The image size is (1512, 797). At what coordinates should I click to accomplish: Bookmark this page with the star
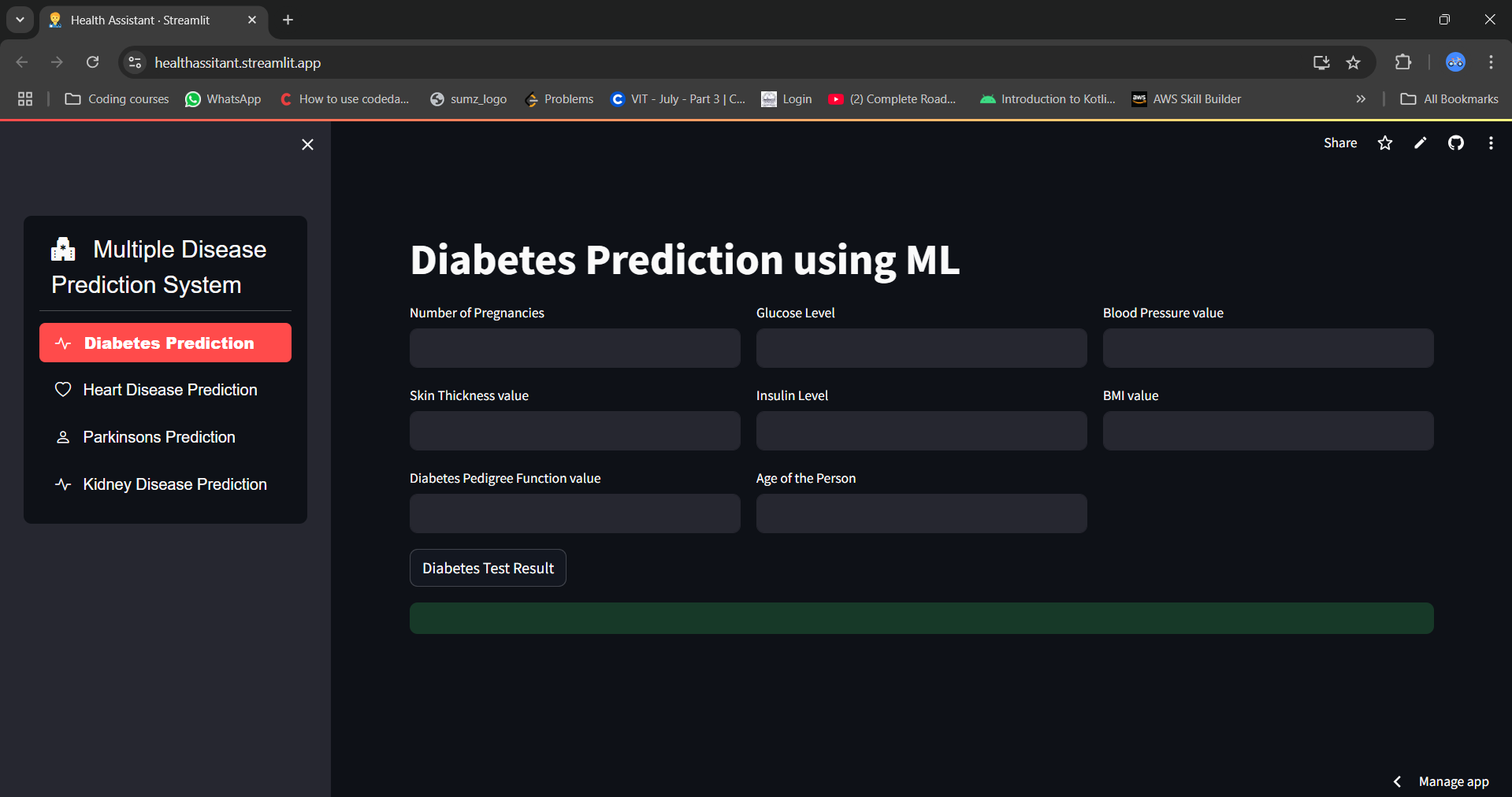point(1353,62)
